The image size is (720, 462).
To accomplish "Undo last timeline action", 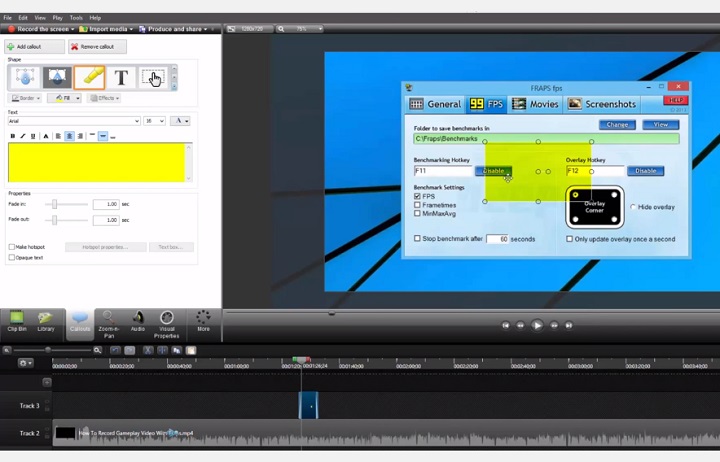I will click(x=115, y=350).
